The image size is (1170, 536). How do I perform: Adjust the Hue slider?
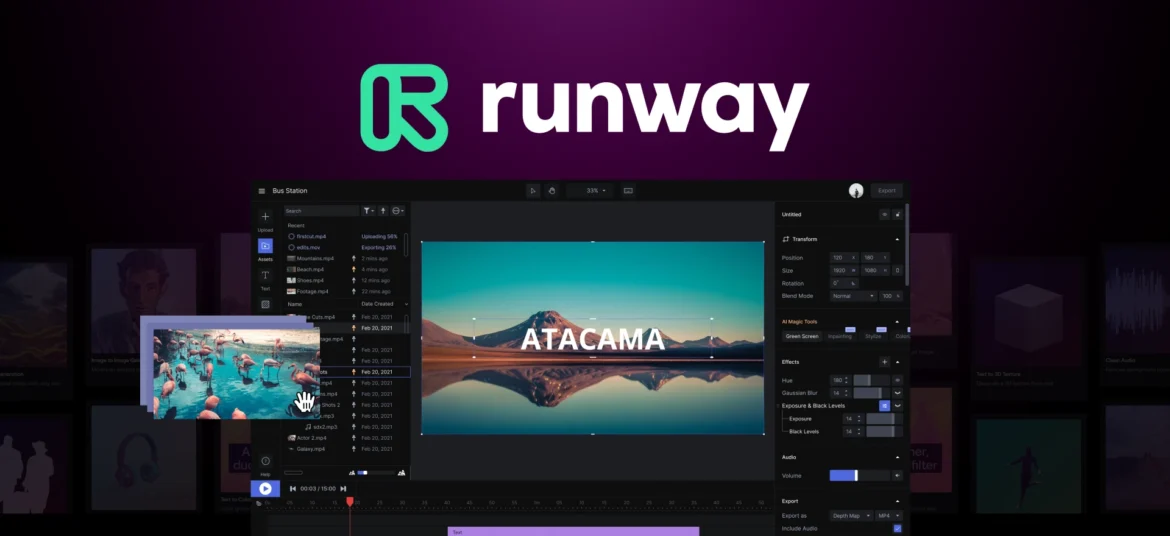(871, 381)
